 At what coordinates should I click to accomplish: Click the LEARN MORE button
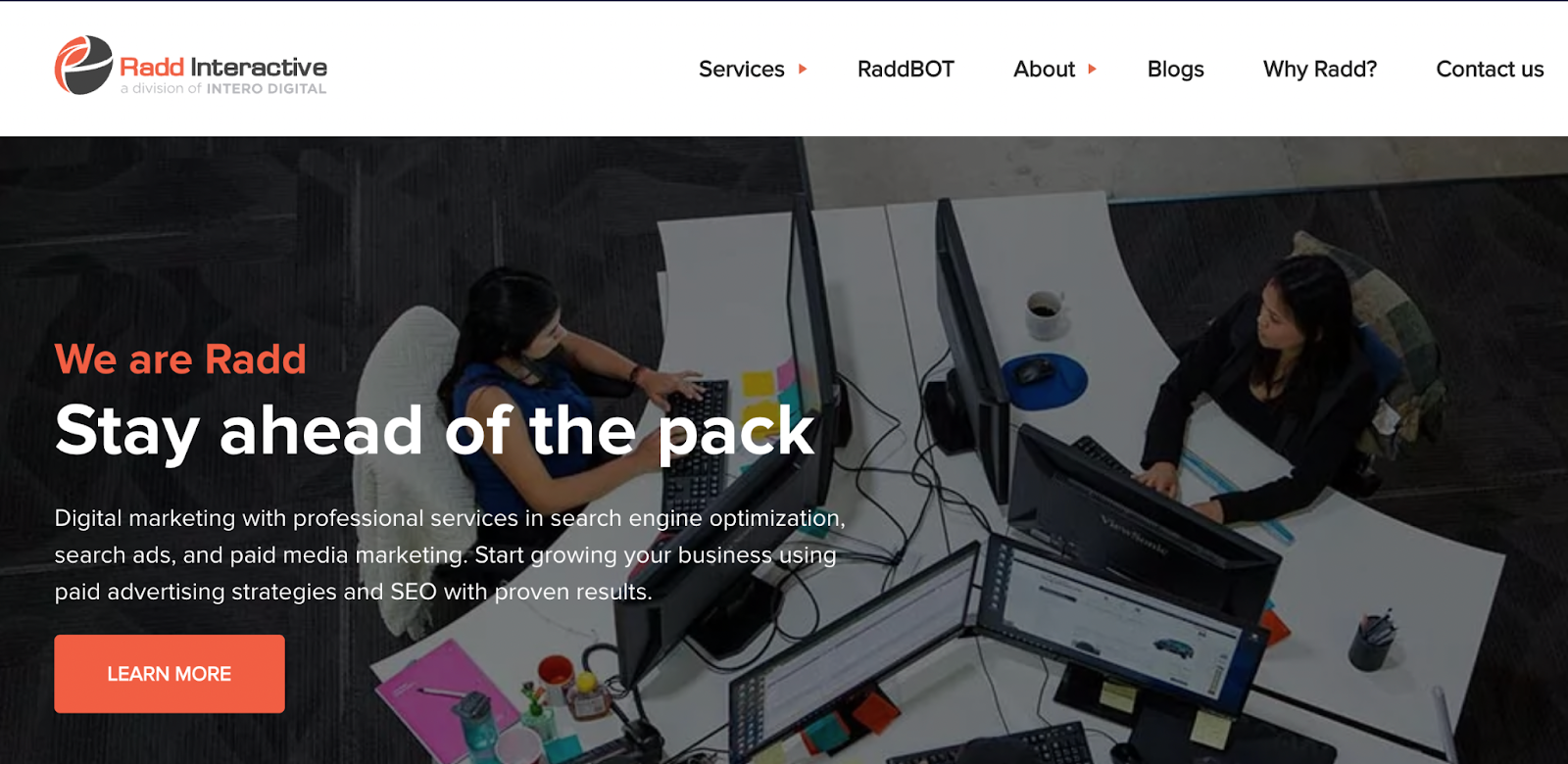pos(170,674)
